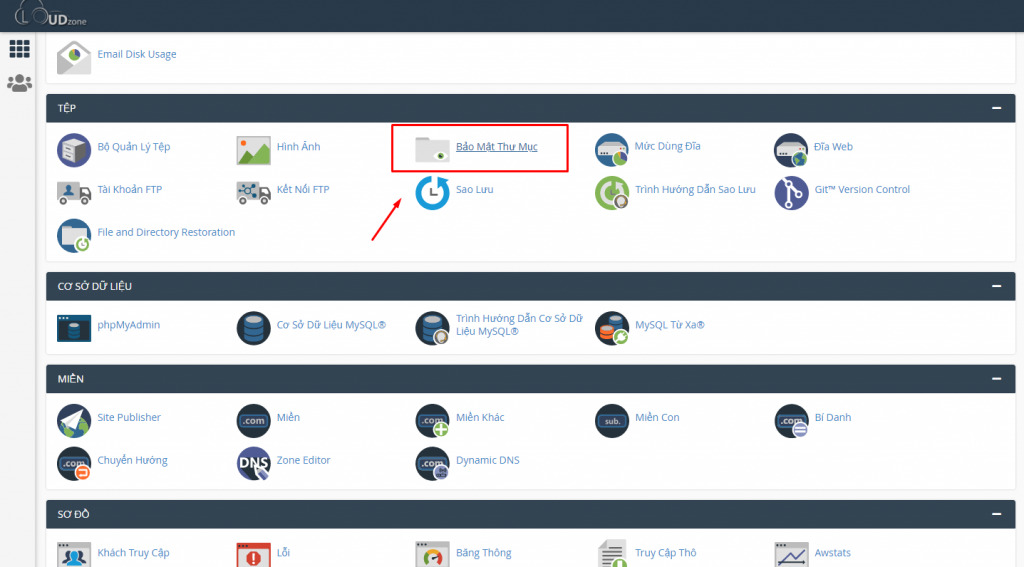Screen dimensions: 1024x567
Task: Click the Cloudzone logo in the header
Action: point(50,14)
